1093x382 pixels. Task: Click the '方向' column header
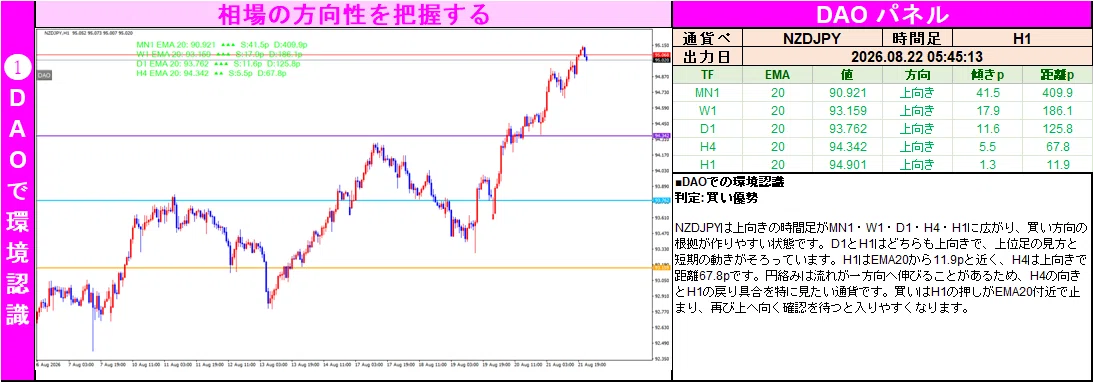(x=917, y=75)
